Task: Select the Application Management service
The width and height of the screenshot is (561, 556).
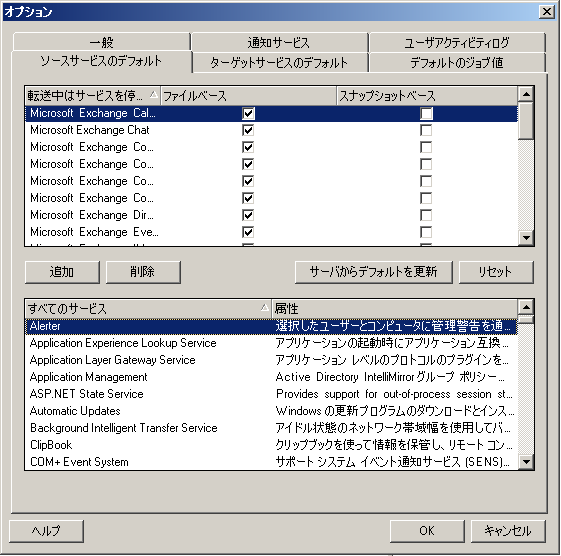Action: click(x=272, y=377)
